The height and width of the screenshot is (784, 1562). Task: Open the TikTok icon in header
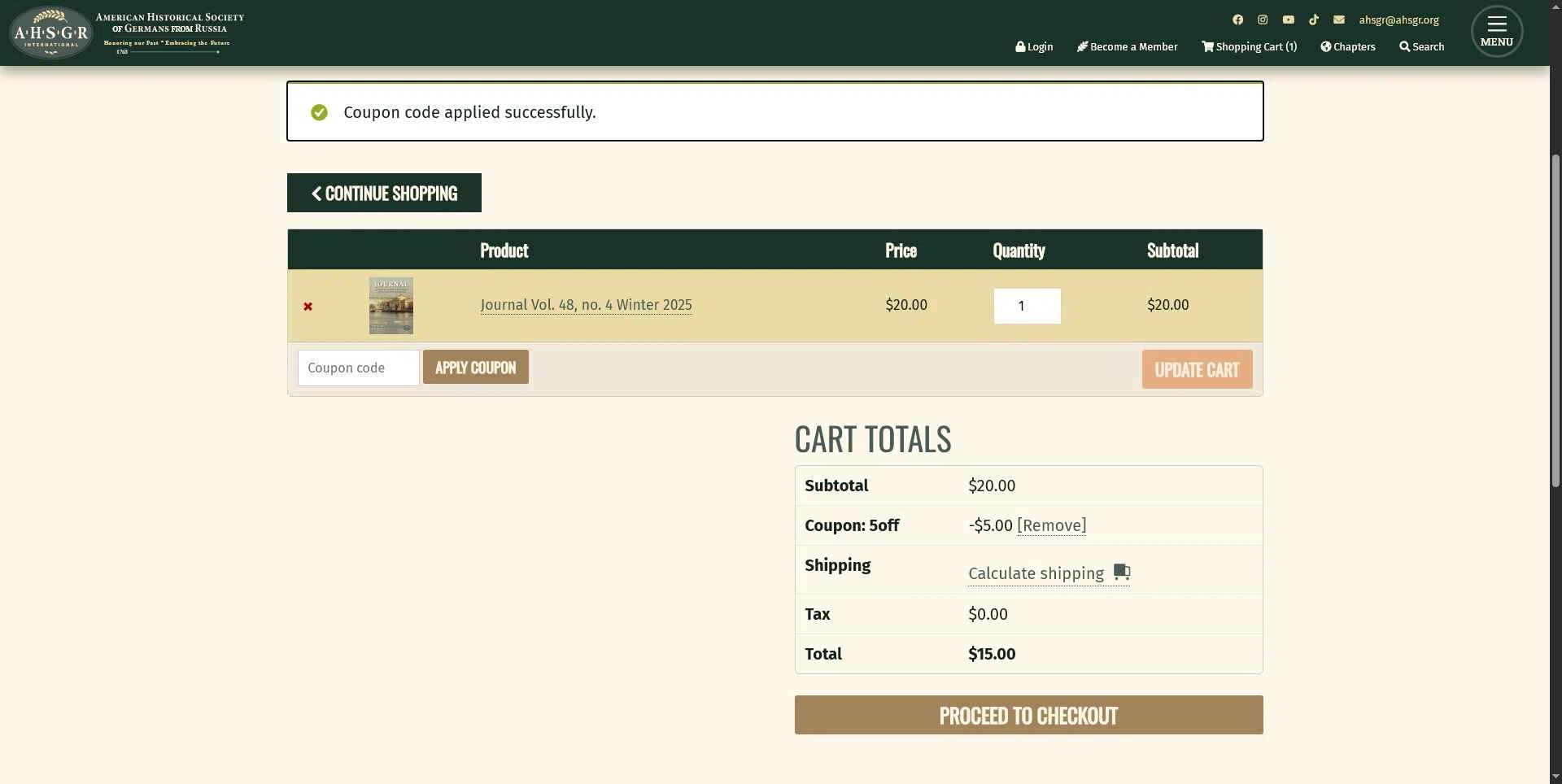click(x=1313, y=20)
